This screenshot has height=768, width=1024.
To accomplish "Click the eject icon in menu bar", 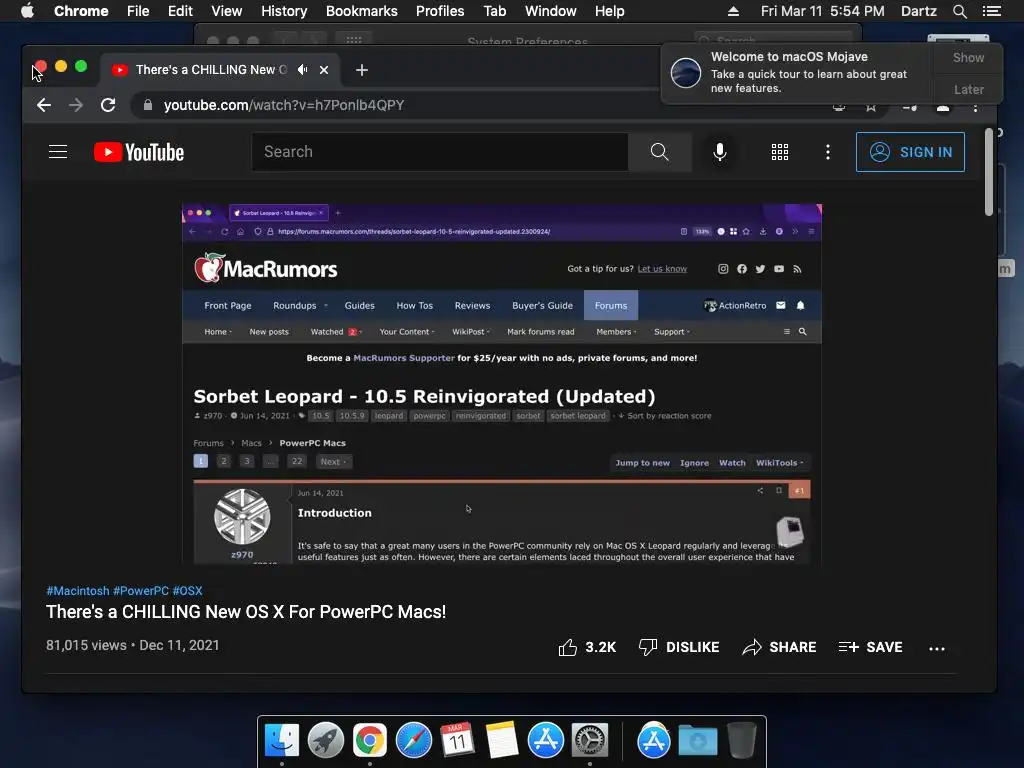I will (x=733, y=11).
